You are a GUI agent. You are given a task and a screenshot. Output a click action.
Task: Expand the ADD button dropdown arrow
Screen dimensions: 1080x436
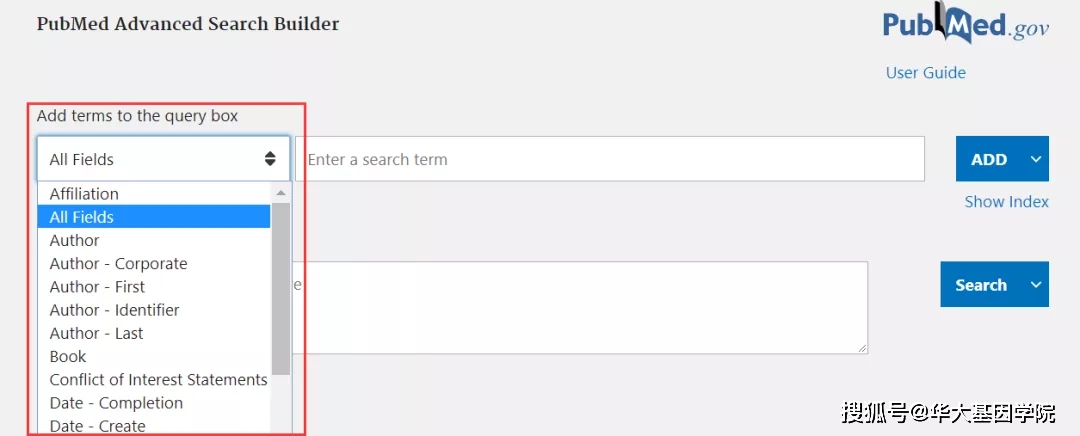pos(1036,159)
